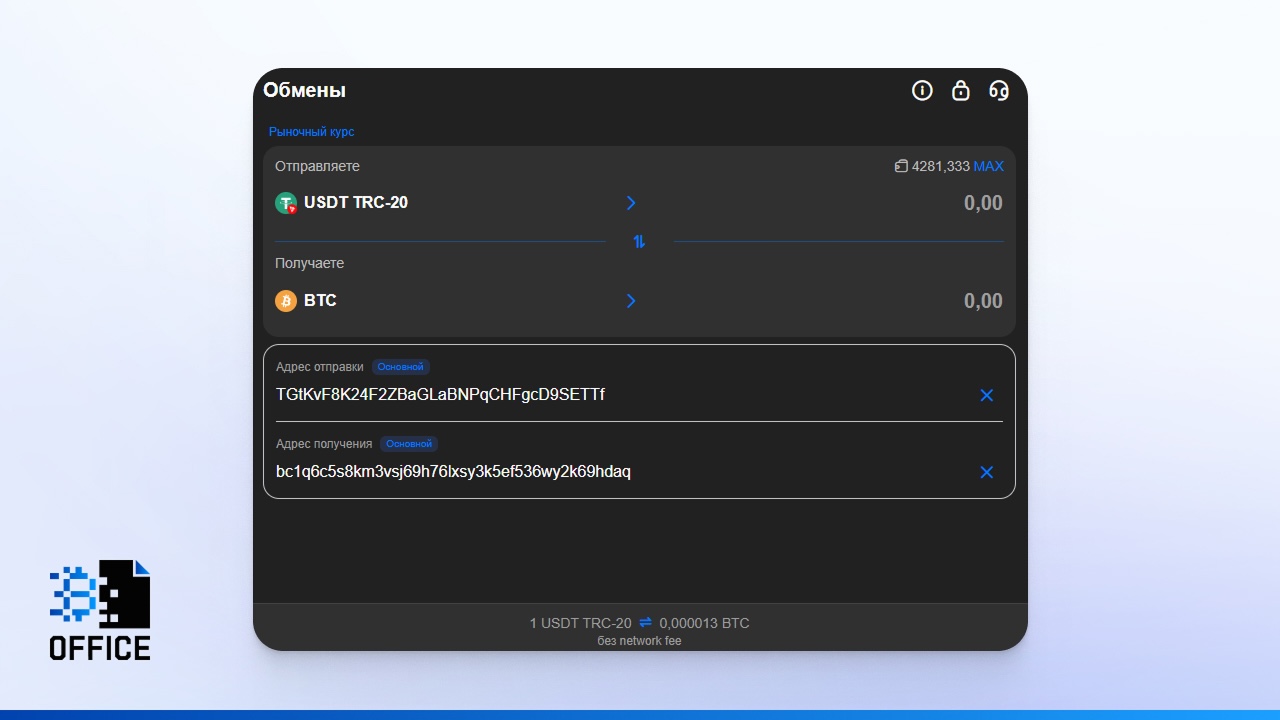
Task: Click the orange Bitcoin coin icon
Action: coord(286,301)
